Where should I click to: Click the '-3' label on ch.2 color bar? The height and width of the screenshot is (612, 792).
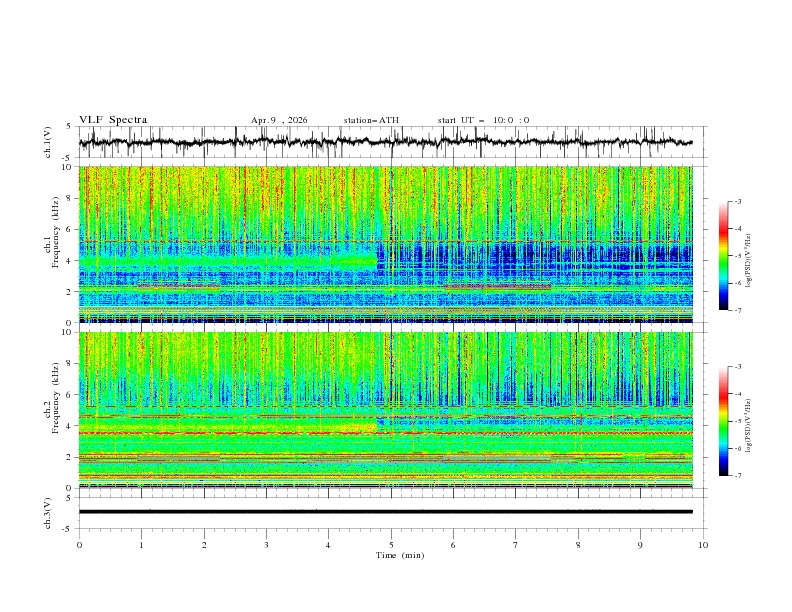pyautogui.click(x=737, y=367)
